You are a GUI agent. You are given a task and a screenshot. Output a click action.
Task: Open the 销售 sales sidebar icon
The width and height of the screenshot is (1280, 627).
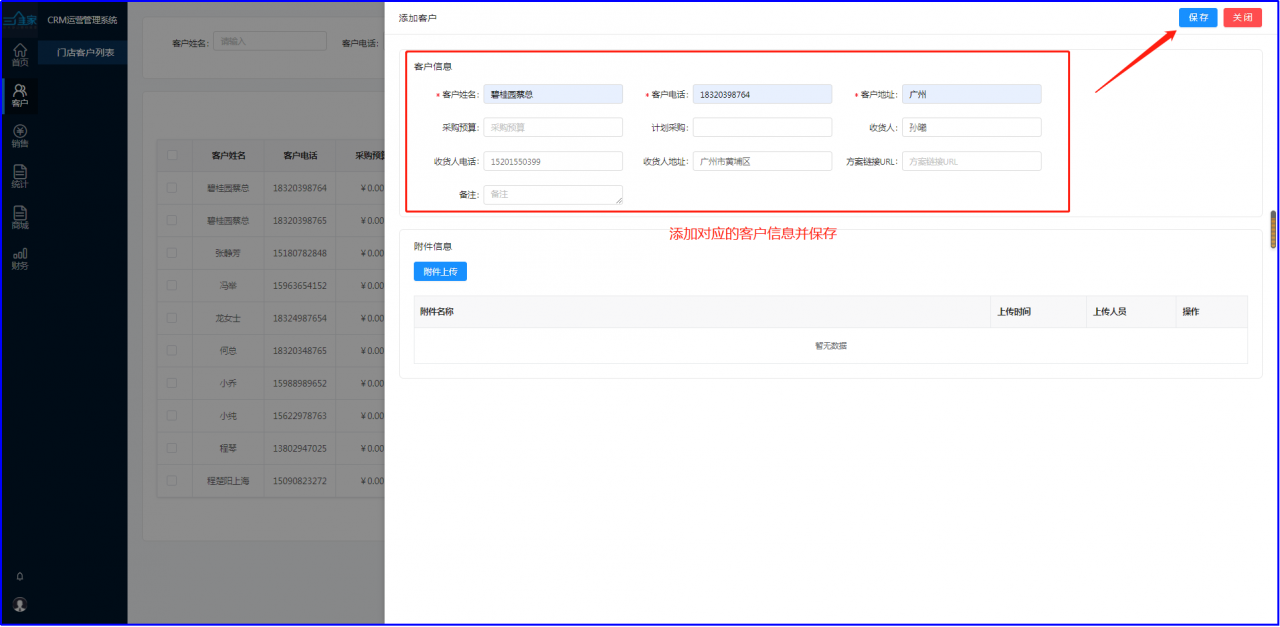20,137
